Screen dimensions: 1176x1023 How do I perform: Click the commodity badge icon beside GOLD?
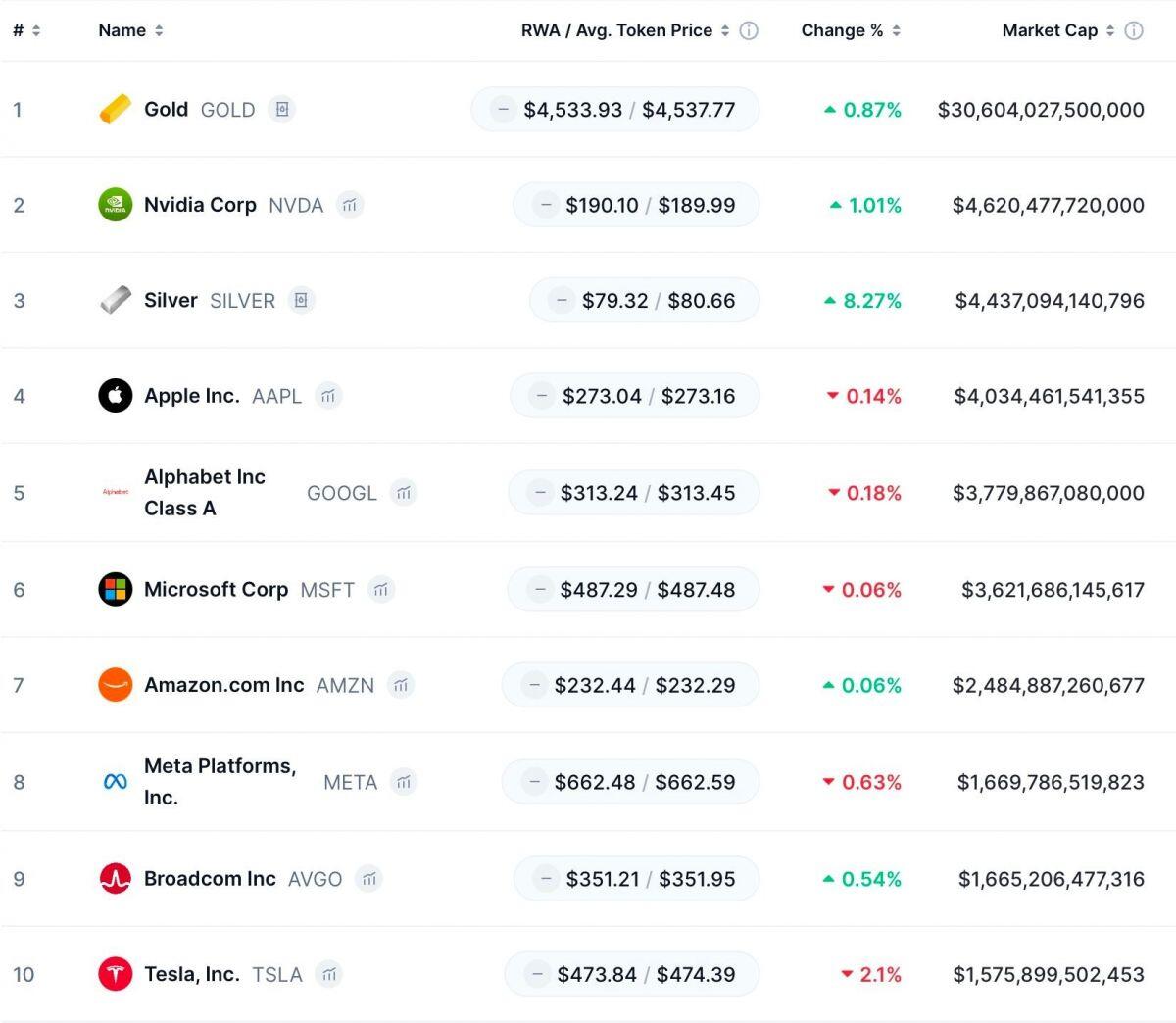[282, 109]
